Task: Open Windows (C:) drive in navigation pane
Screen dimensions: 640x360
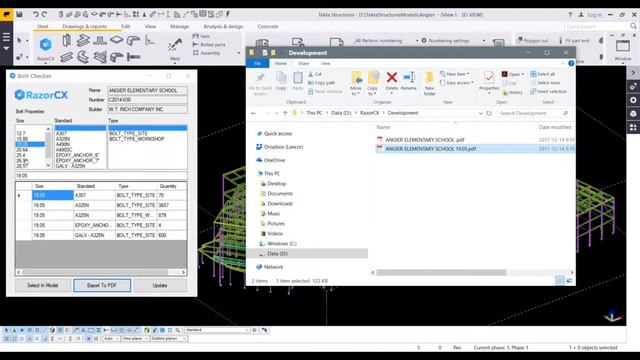Action: (x=282, y=244)
